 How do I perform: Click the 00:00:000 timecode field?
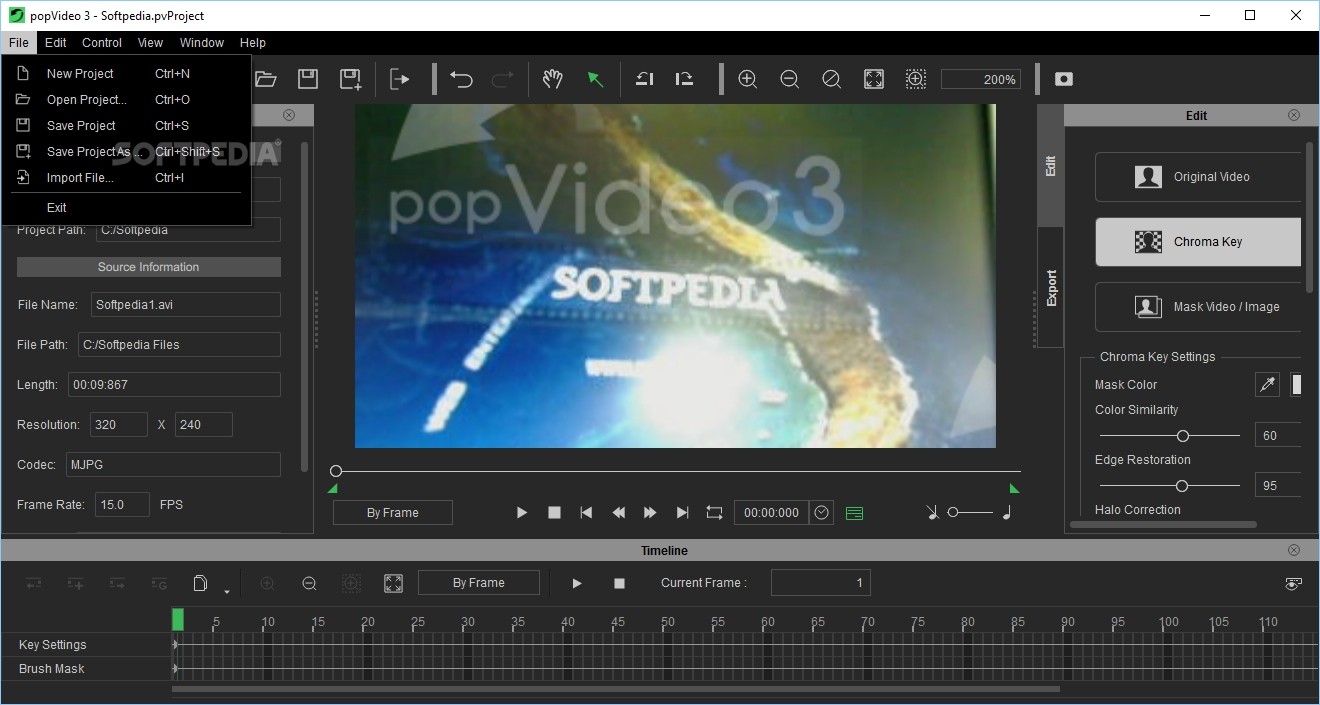pyautogui.click(x=772, y=512)
